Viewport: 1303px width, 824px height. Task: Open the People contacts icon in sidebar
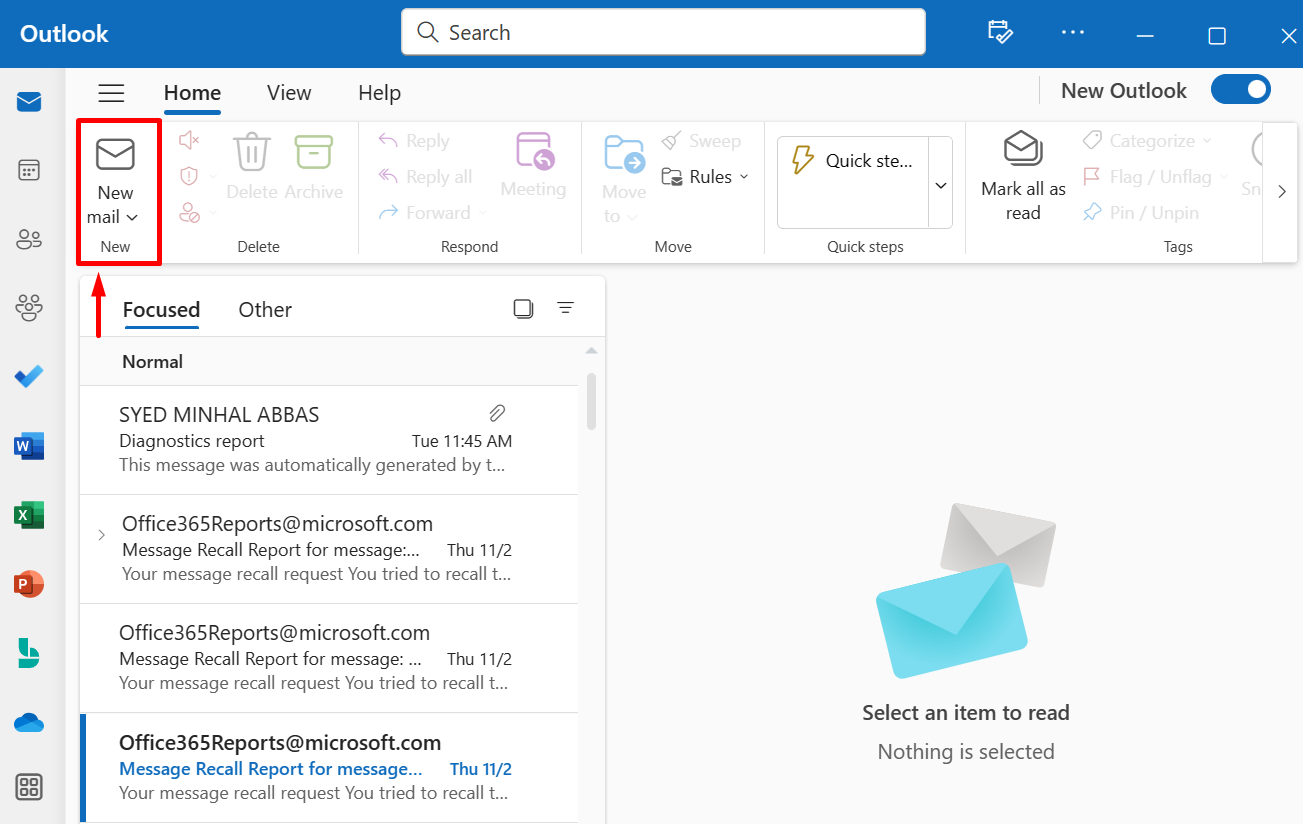pos(29,239)
